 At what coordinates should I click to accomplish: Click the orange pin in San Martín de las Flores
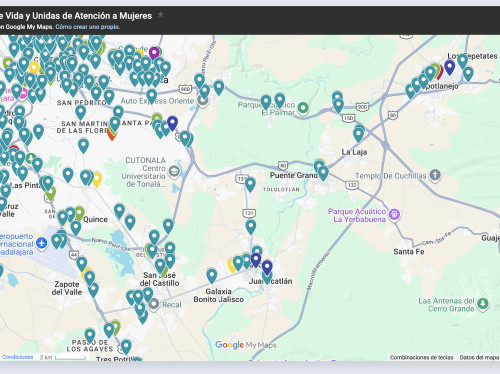click(112, 135)
